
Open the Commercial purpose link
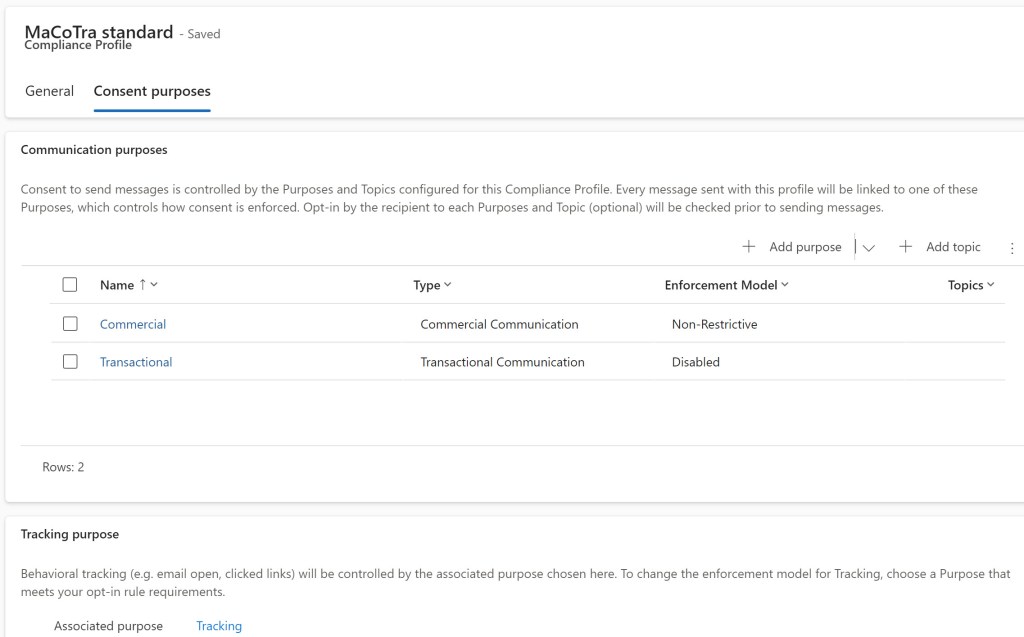(132, 323)
